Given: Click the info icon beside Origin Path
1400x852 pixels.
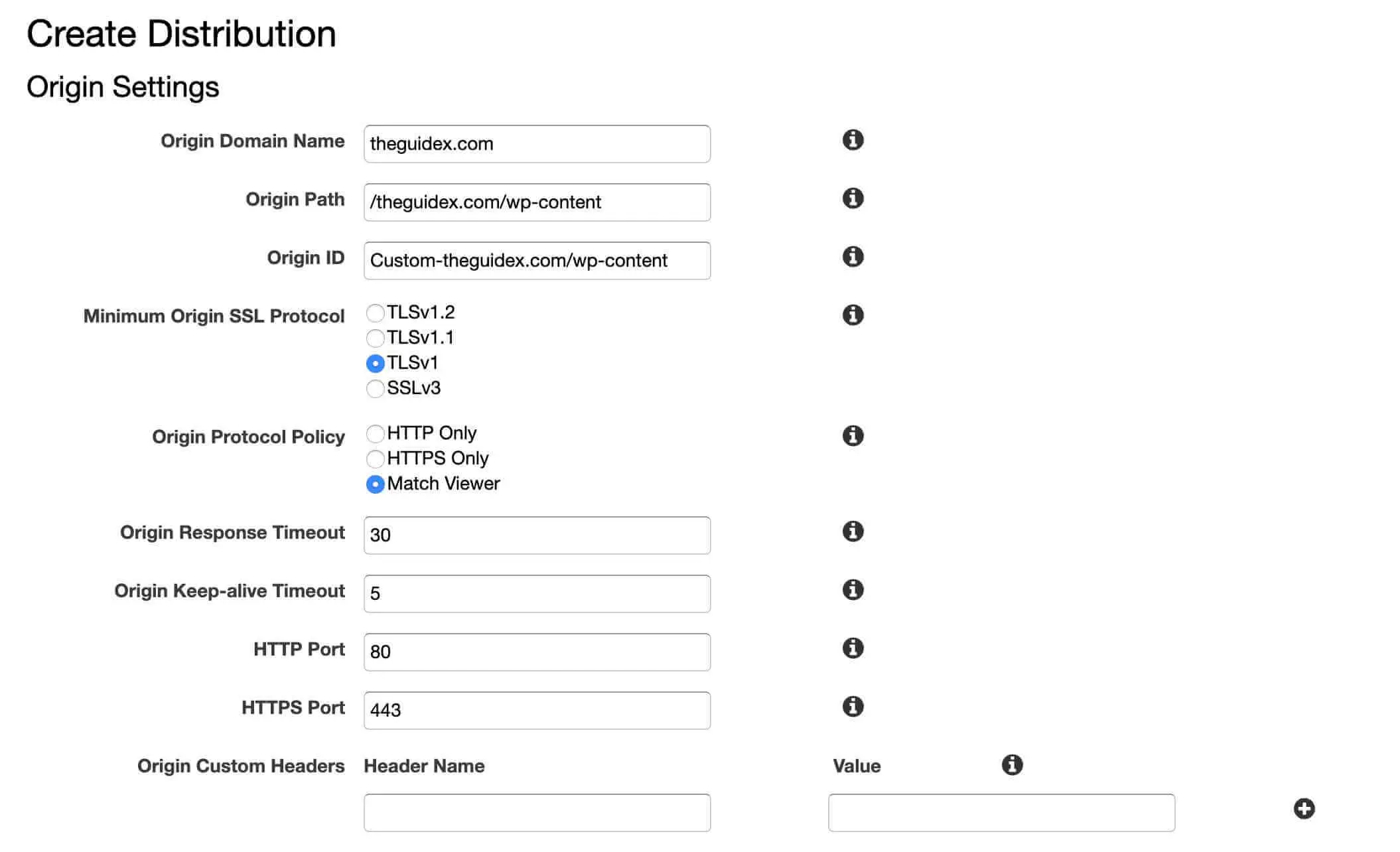Looking at the screenshot, I should click(853, 198).
